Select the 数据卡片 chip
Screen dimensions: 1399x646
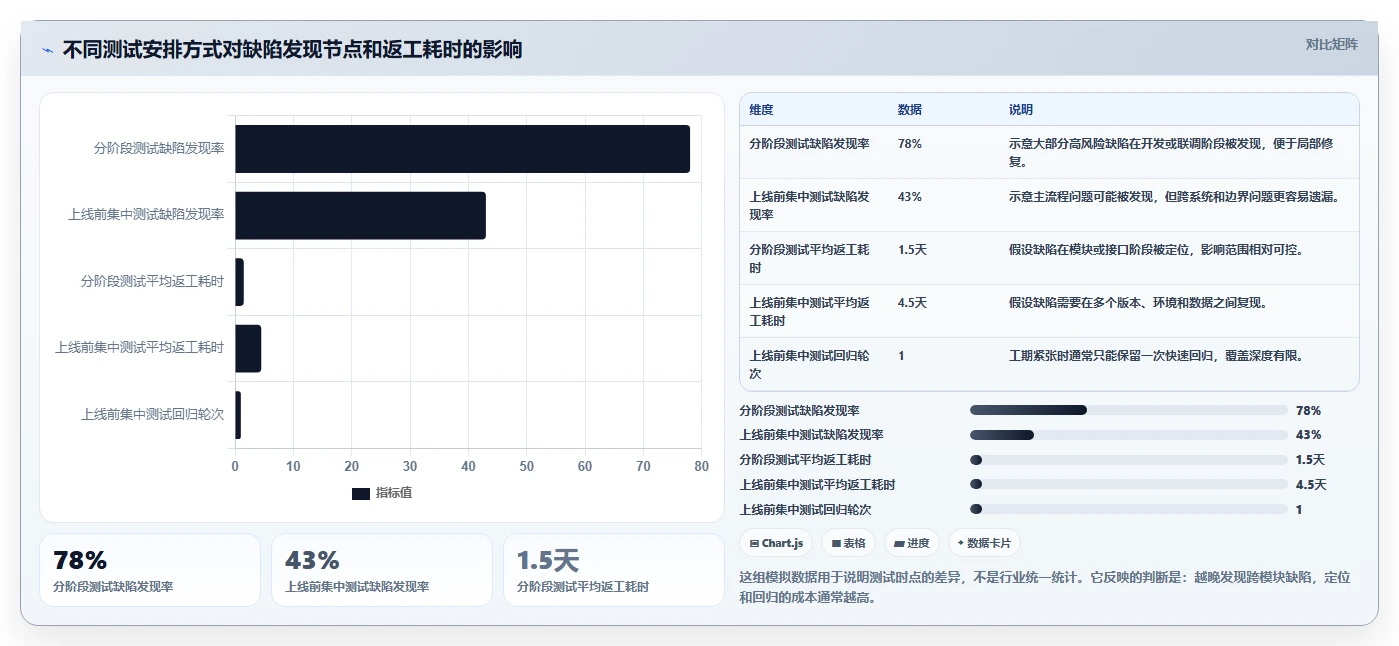tap(984, 543)
